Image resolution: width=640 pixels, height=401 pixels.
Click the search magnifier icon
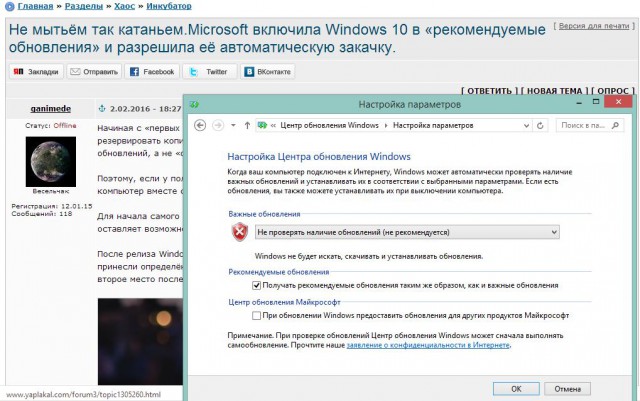point(616,125)
